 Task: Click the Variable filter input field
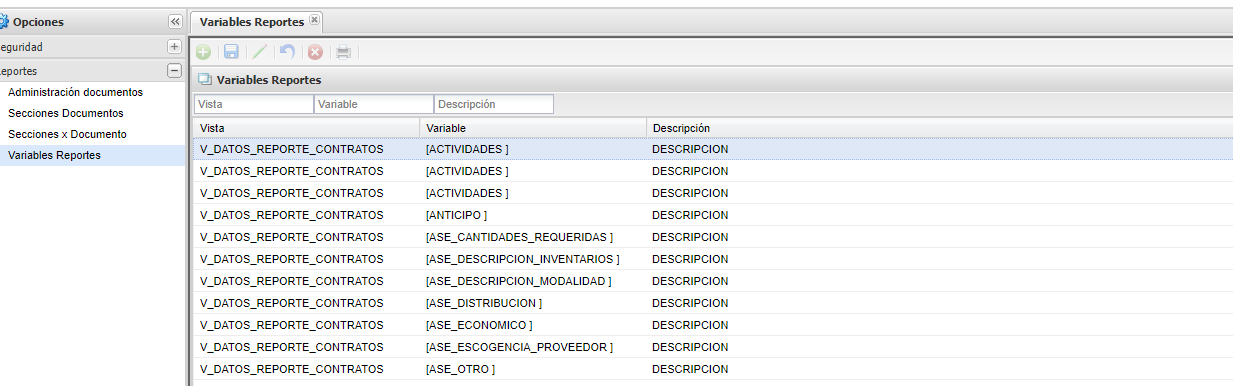tap(374, 104)
